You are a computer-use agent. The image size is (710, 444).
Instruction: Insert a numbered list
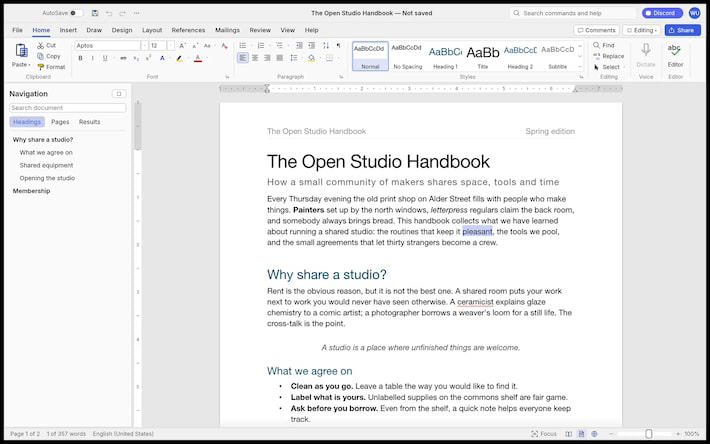261,46
